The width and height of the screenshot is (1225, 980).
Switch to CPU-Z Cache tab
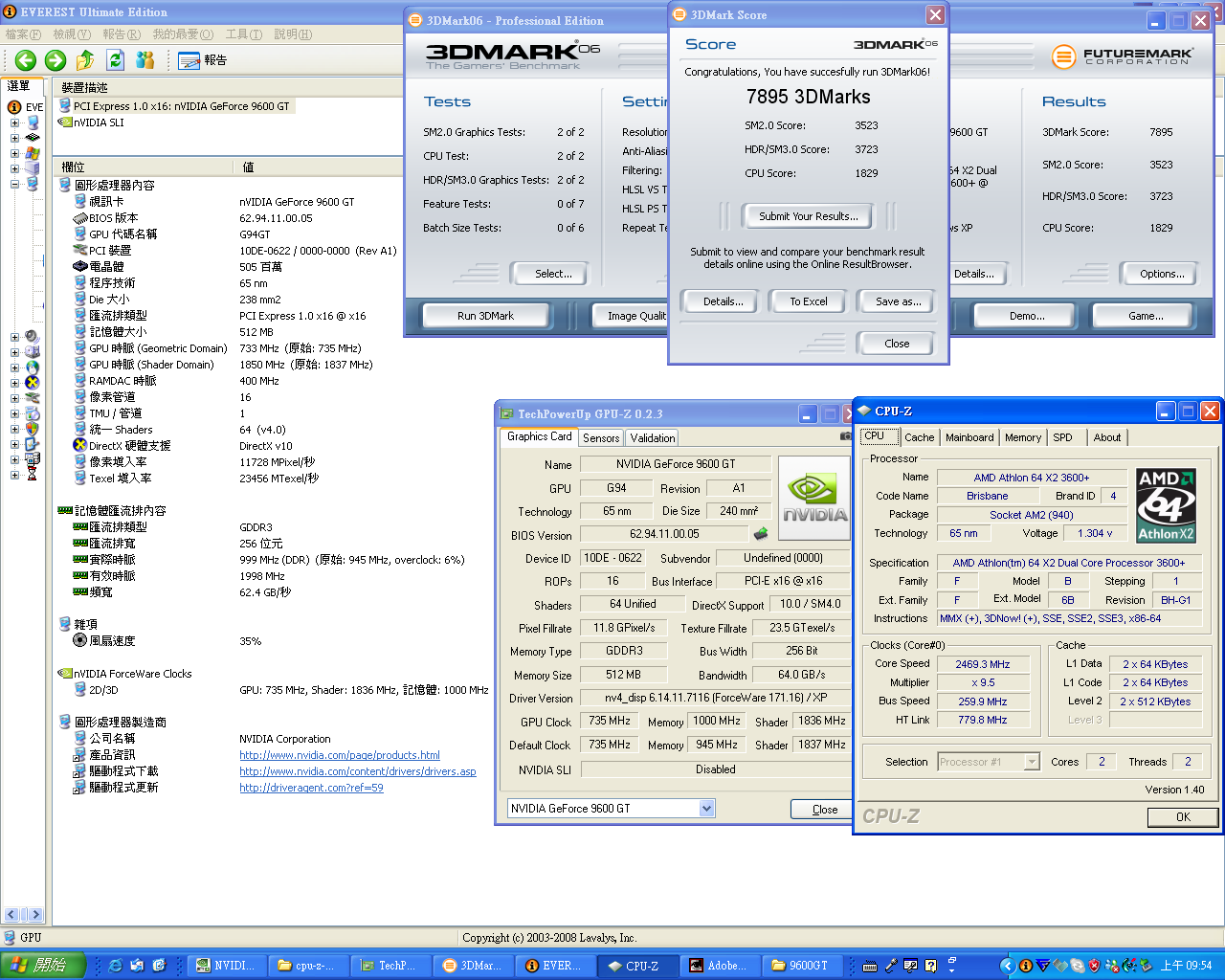920,437
